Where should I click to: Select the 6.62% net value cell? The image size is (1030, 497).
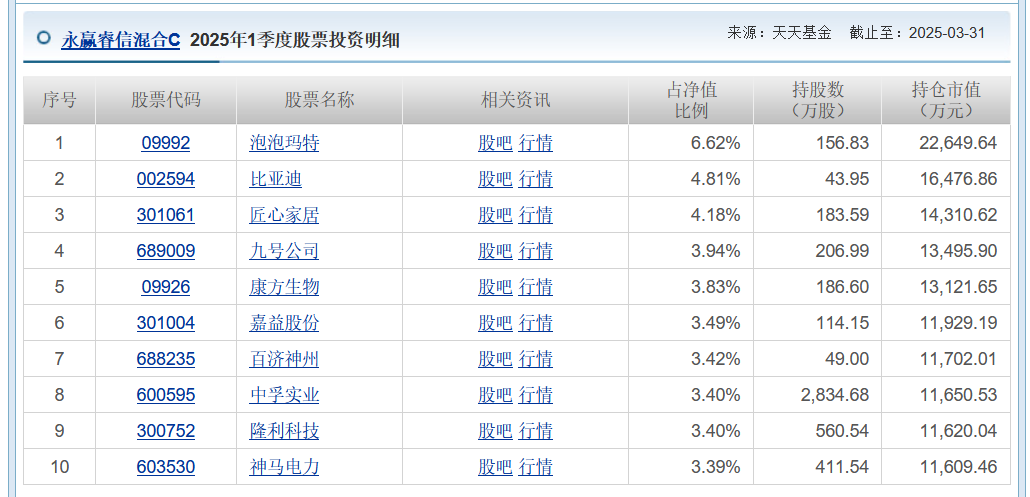tap(691, 142)
